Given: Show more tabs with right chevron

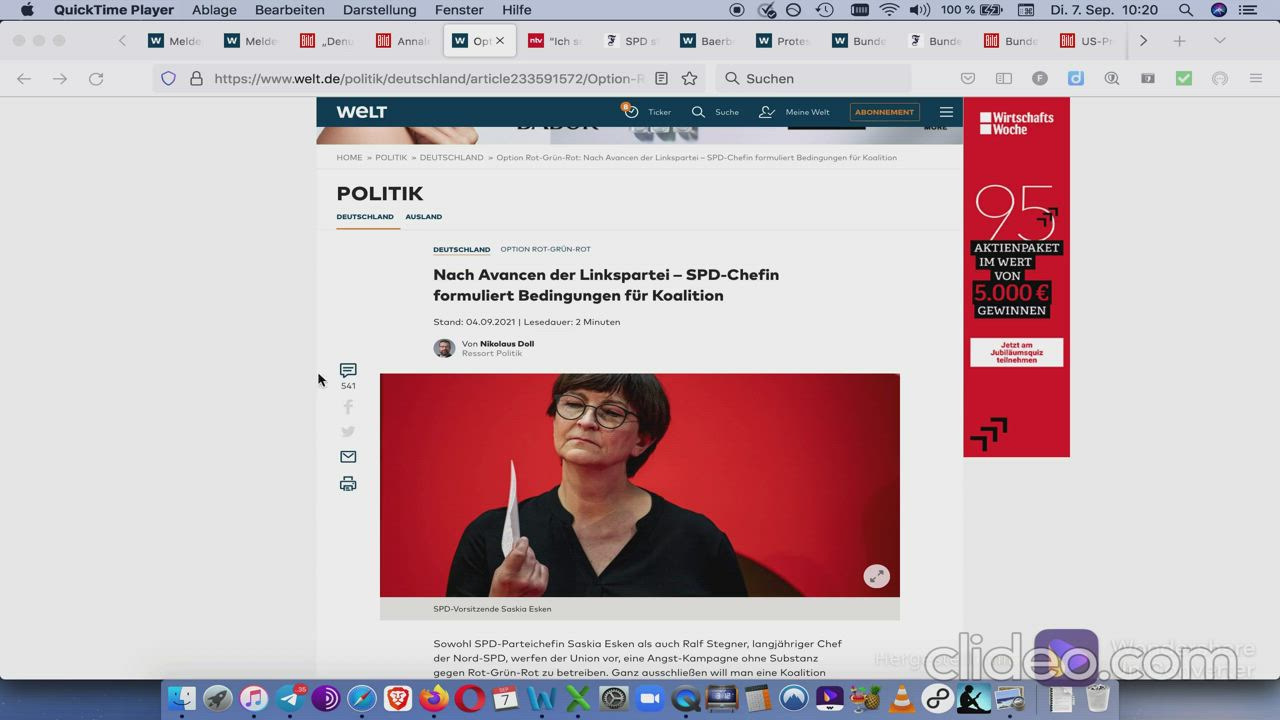Looking at the screenshot, I should click(1143, 41).
